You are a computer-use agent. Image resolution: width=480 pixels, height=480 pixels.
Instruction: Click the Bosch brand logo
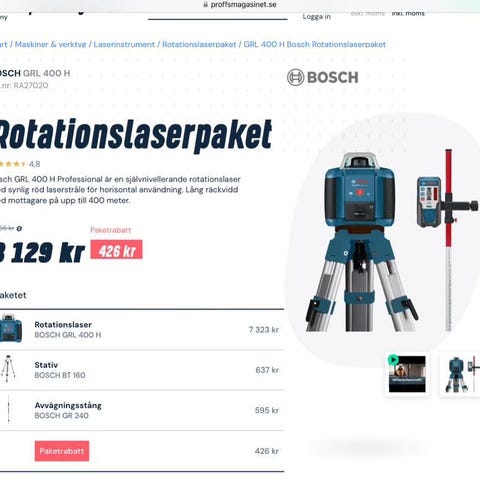322,77
